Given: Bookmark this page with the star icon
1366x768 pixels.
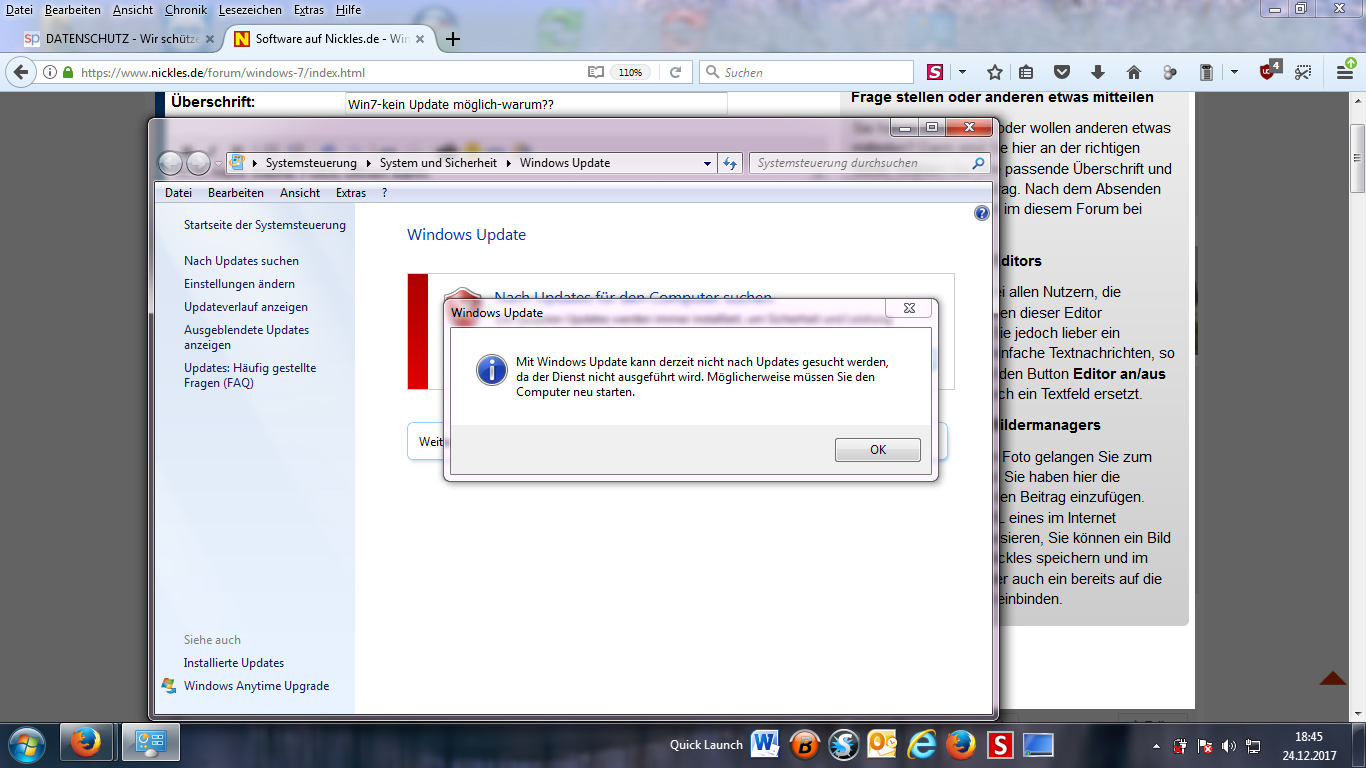Looking at the screenshot, I should point(994,72).
